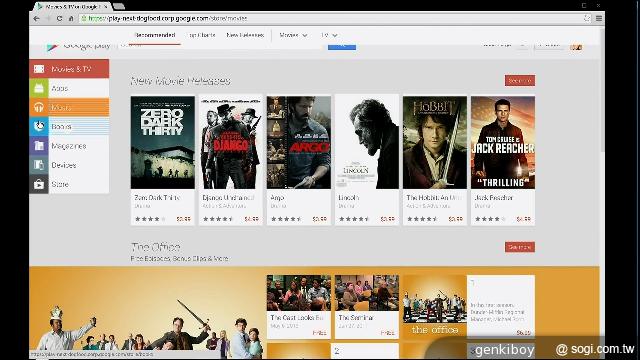
Task: Open the Store shopping bag category
Action: (x=69, y=184)
